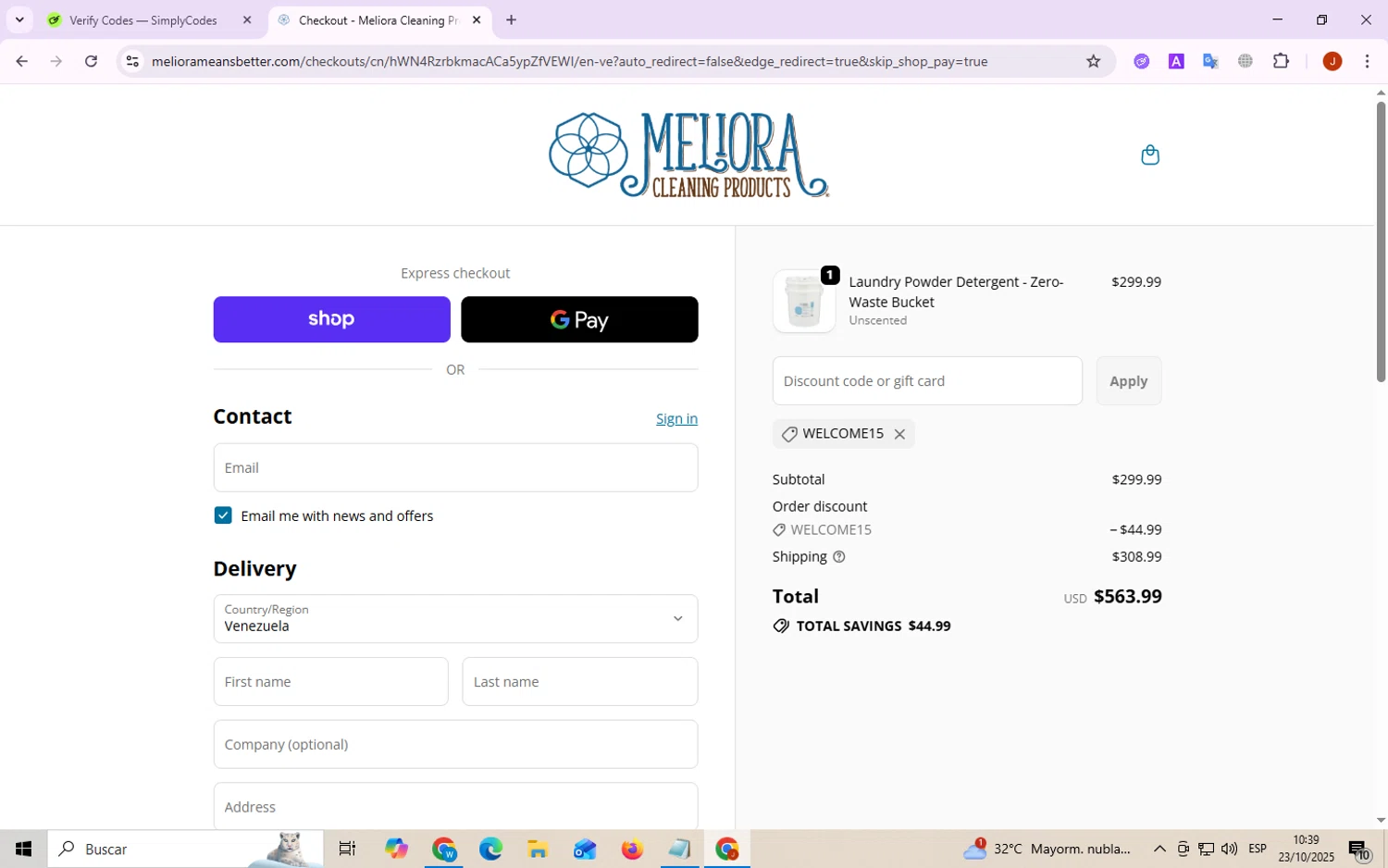Screen dimensions: 1388x868
Task: Open the Chrome profile avatar J
Action: [x=1332, y=61]
